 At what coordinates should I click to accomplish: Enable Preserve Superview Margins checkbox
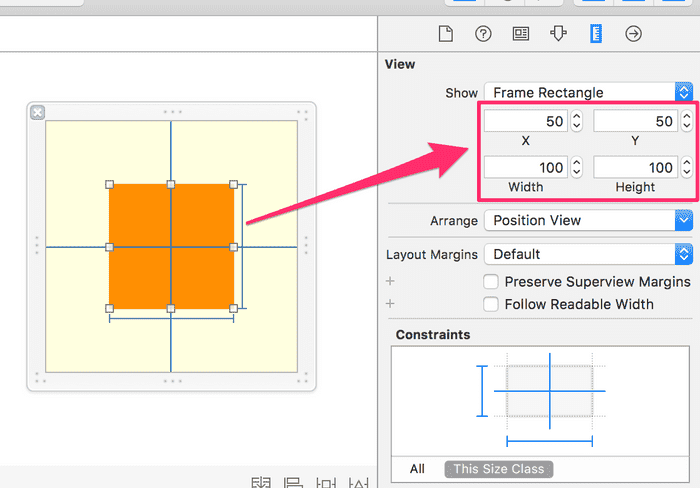tap(491, 282)
